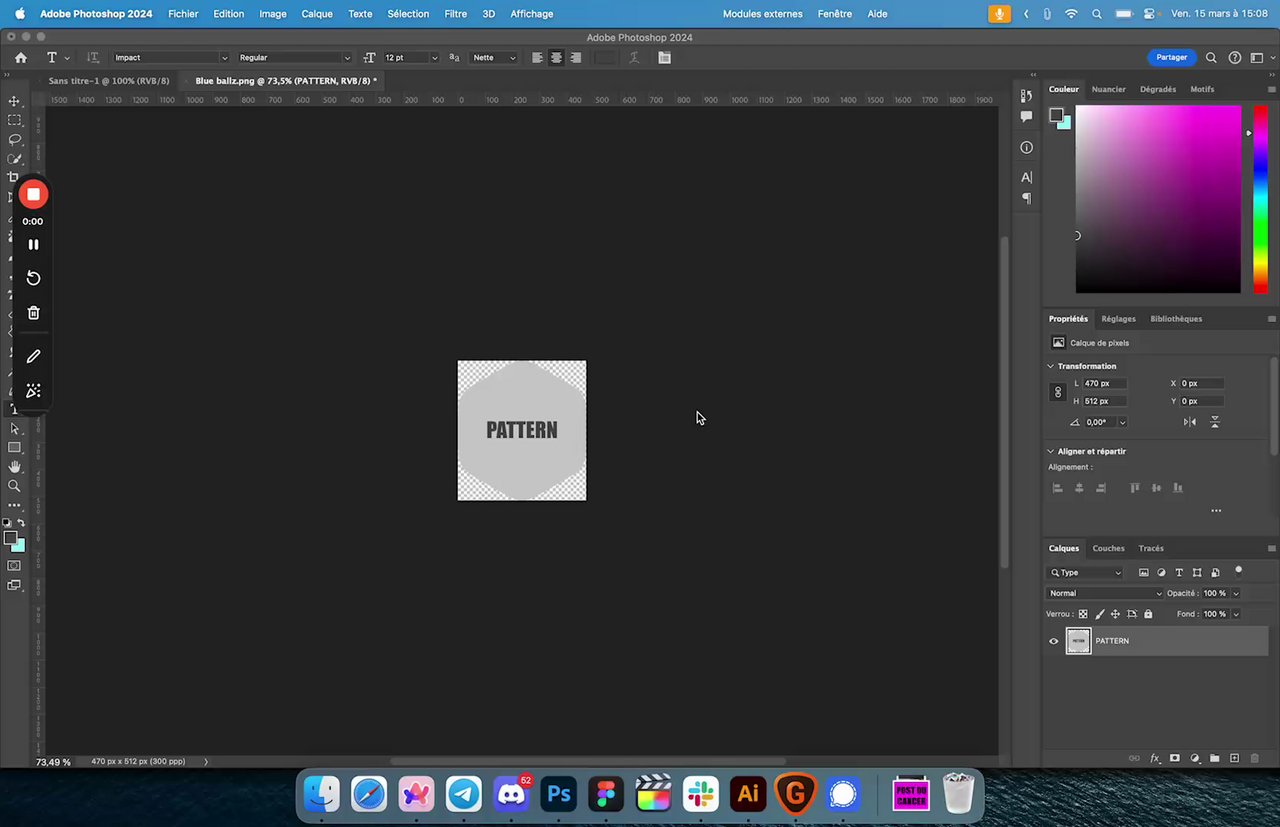Click the zoom level 73,49 % field
This screenshot has width=1280, height=827.
click(x=53, y=762)
